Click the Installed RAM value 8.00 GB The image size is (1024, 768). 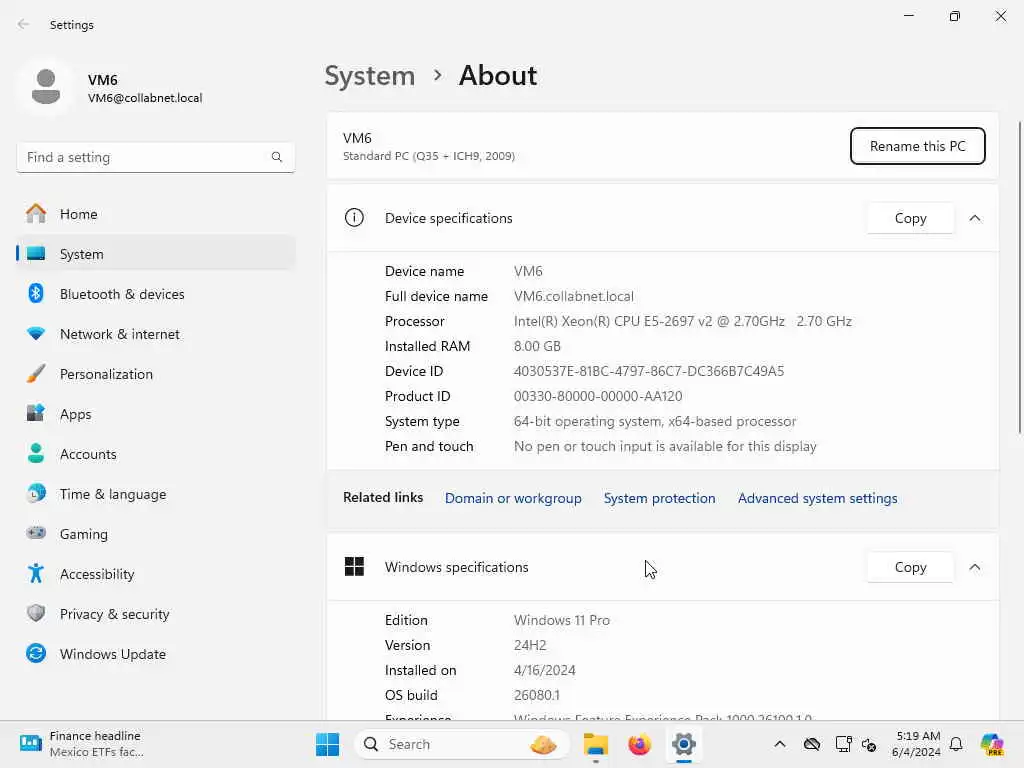pyautogui.click(x=537, y=345)
